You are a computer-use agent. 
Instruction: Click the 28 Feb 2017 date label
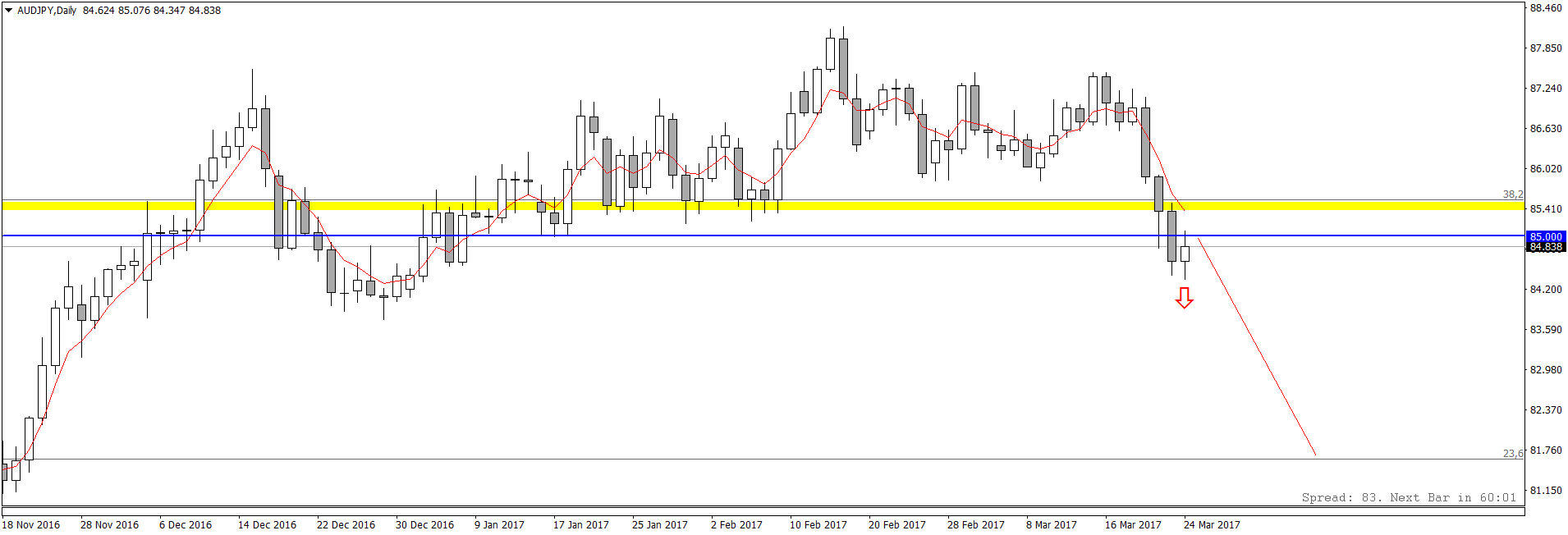[976, 525]
